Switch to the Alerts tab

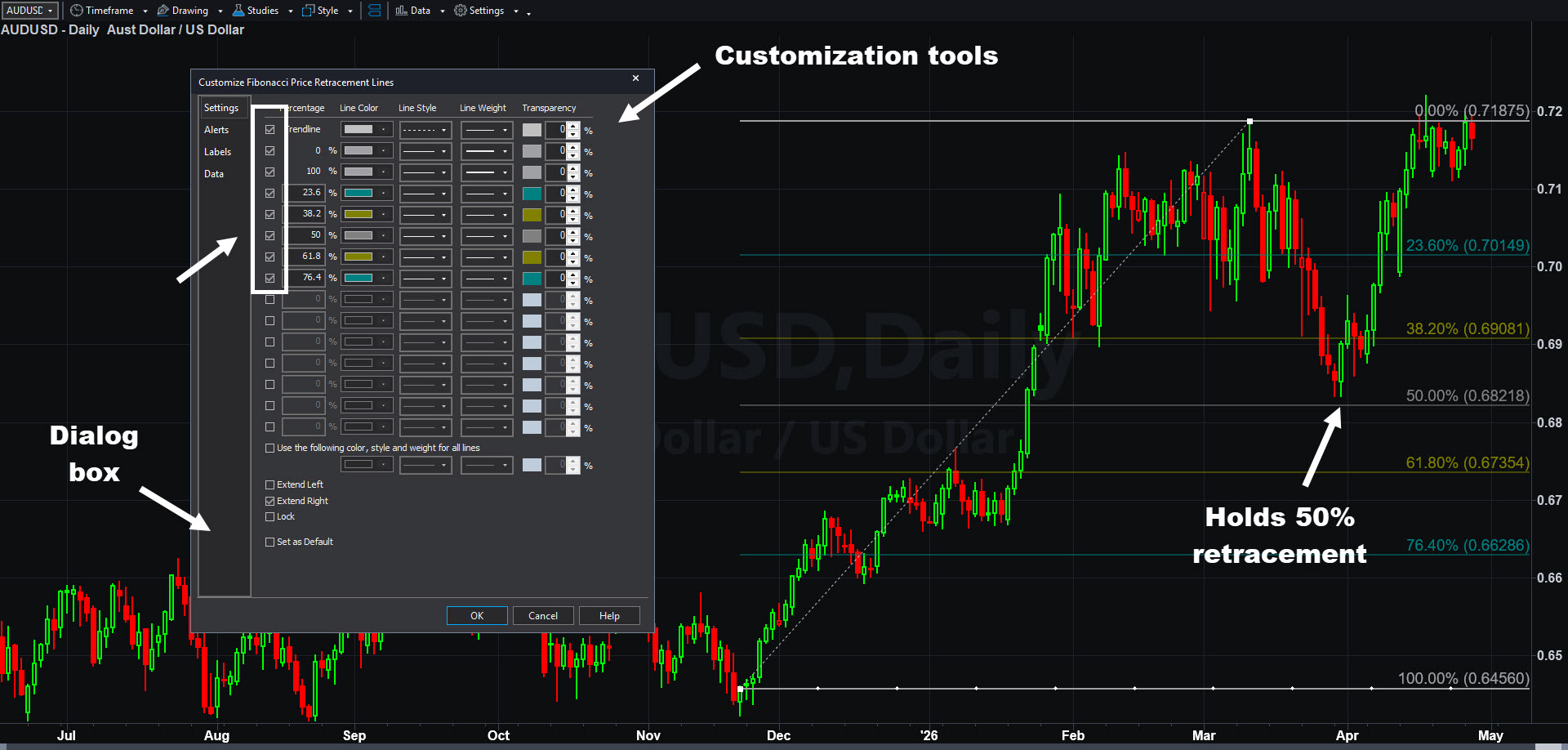point(216,130)
